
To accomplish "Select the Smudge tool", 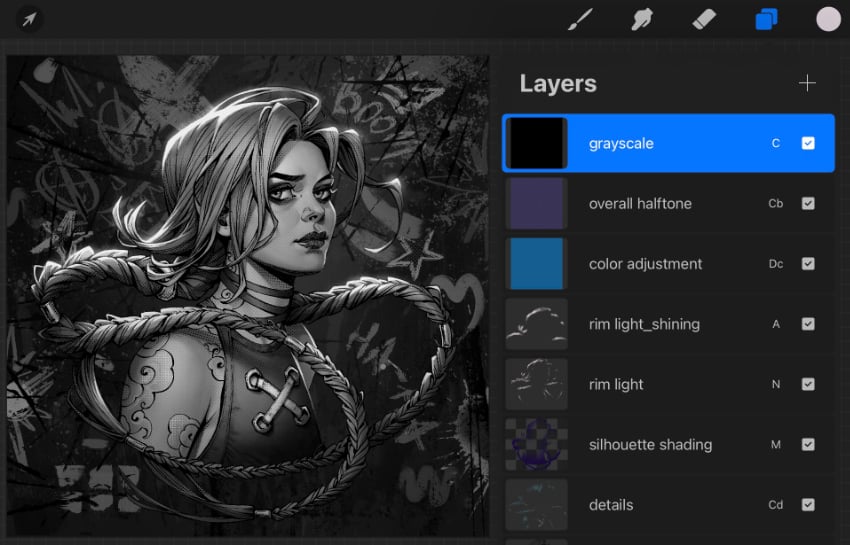I will coord(642,20).
